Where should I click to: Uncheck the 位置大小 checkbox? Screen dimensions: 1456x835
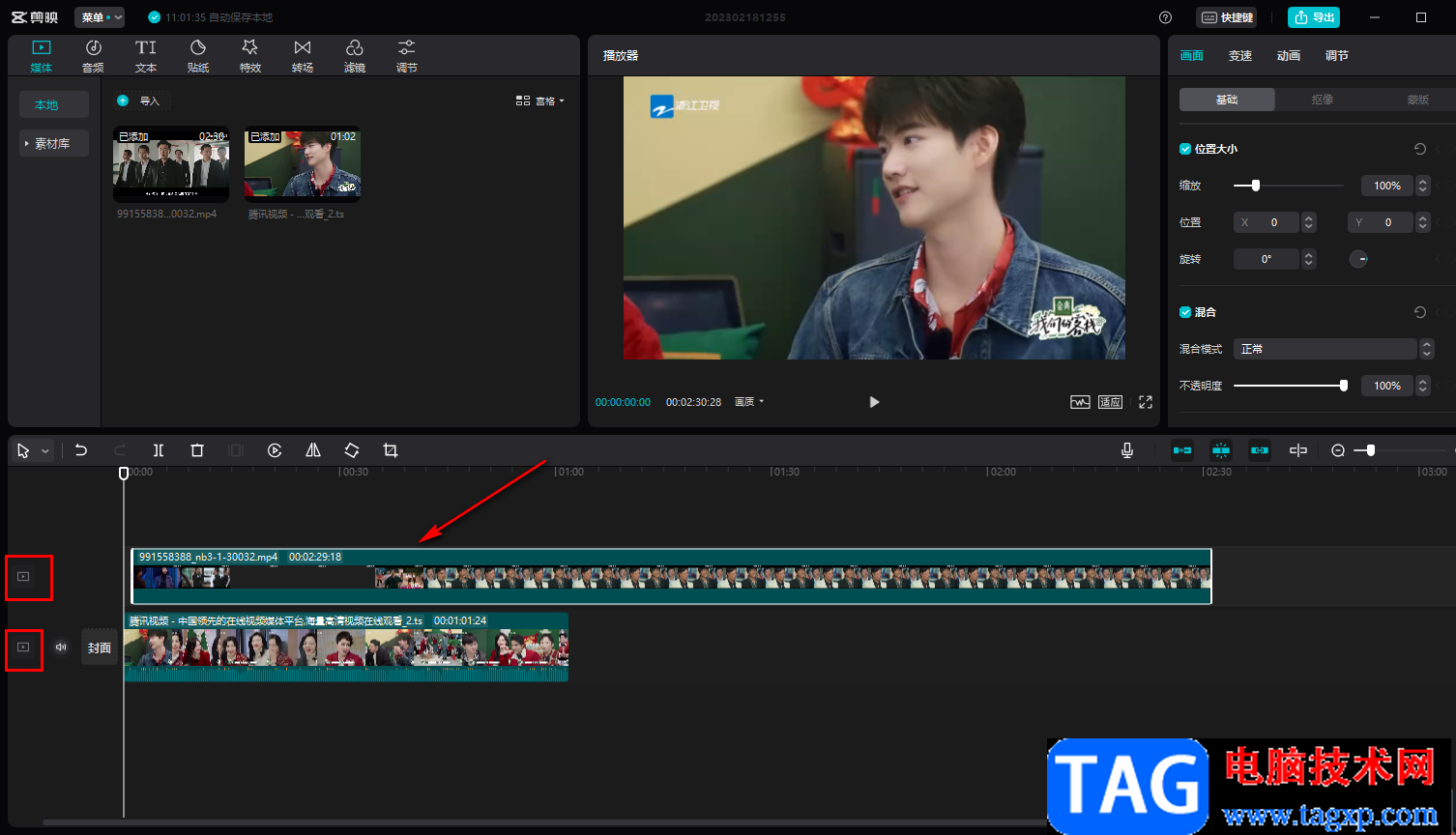coord(1185,149)
